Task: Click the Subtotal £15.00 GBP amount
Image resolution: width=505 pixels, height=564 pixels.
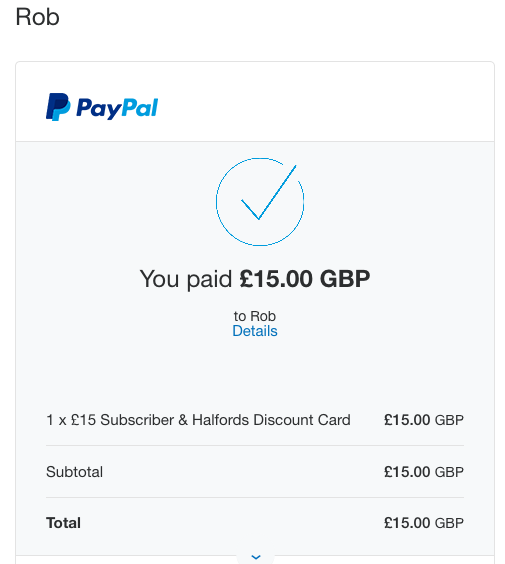Action: 424,472
